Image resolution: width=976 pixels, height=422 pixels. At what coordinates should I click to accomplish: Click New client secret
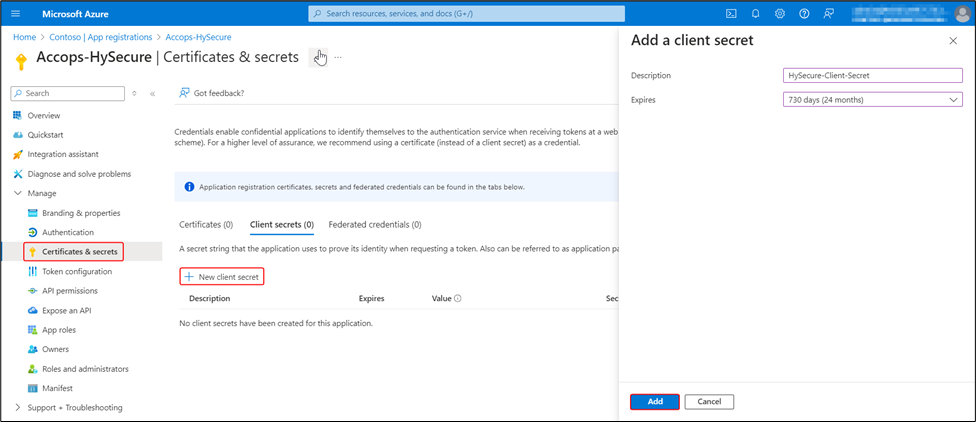click(222, 276)
